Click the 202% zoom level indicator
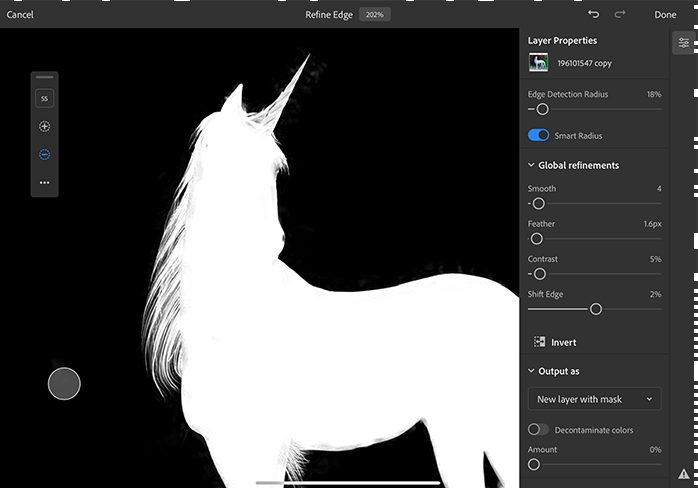The height and width of the screenshot is (488, 698). tap(375, 15)
